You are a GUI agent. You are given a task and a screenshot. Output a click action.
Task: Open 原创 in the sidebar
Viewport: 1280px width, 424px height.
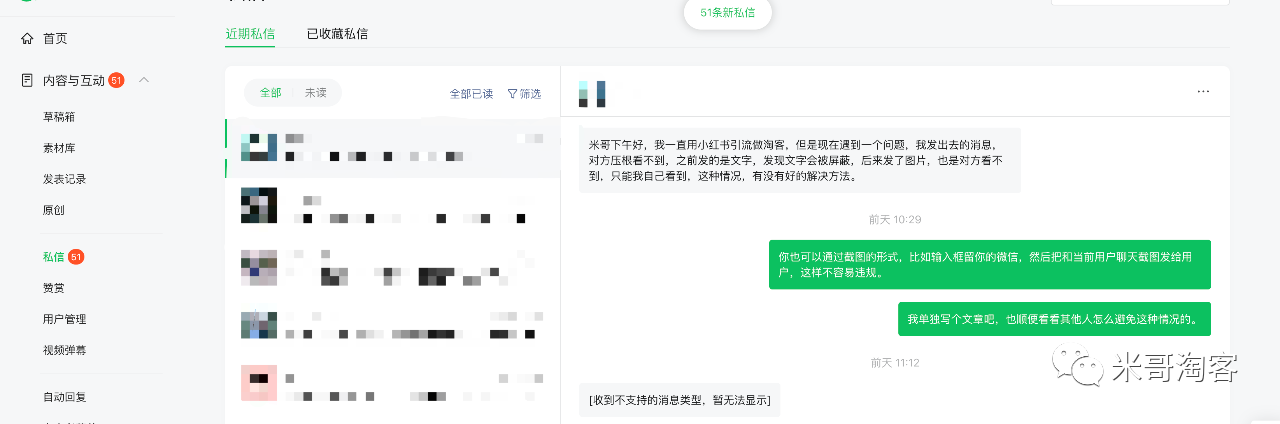click(x=53, y=210)
